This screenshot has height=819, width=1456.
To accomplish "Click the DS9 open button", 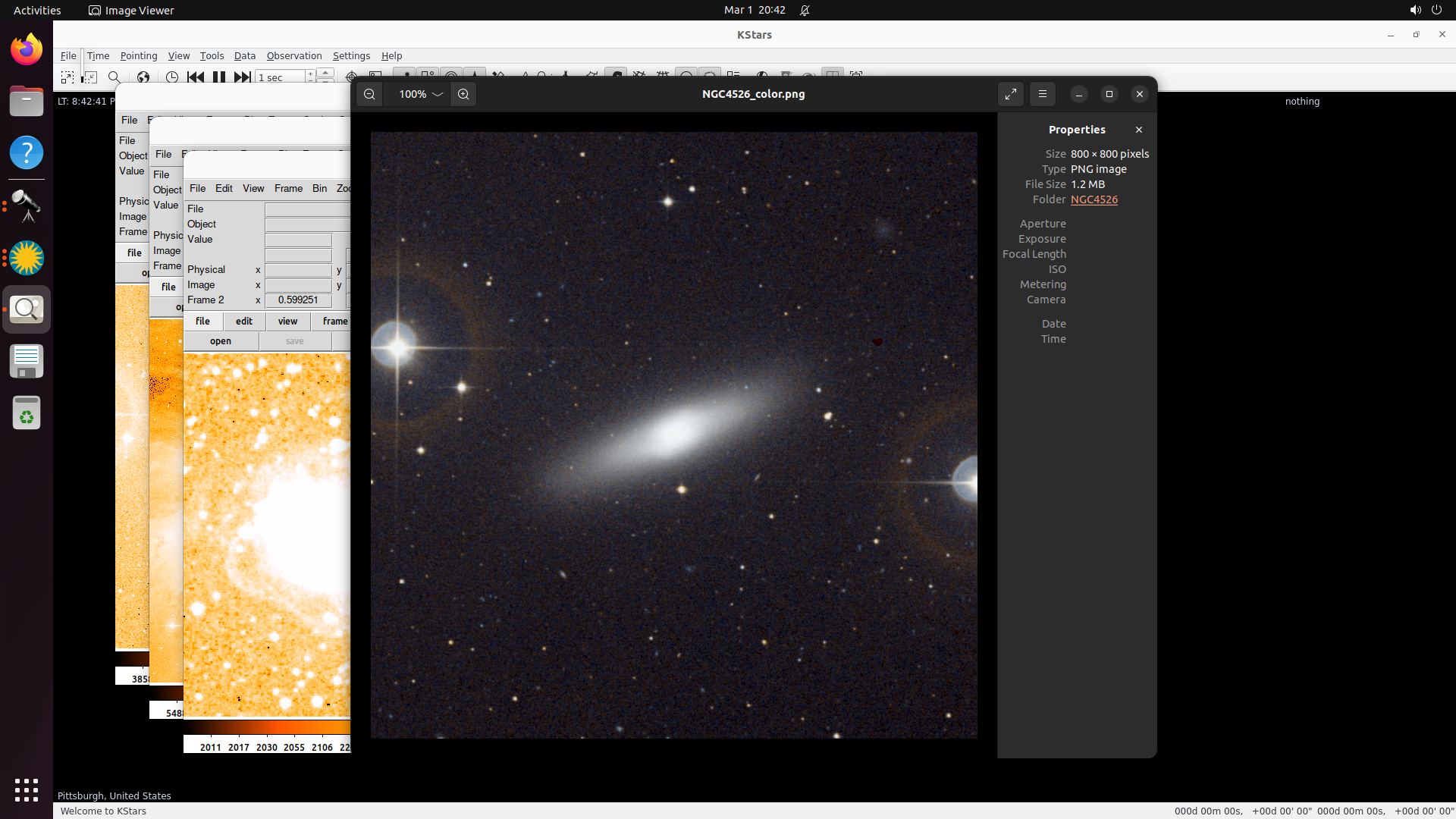I will (221, 341).
